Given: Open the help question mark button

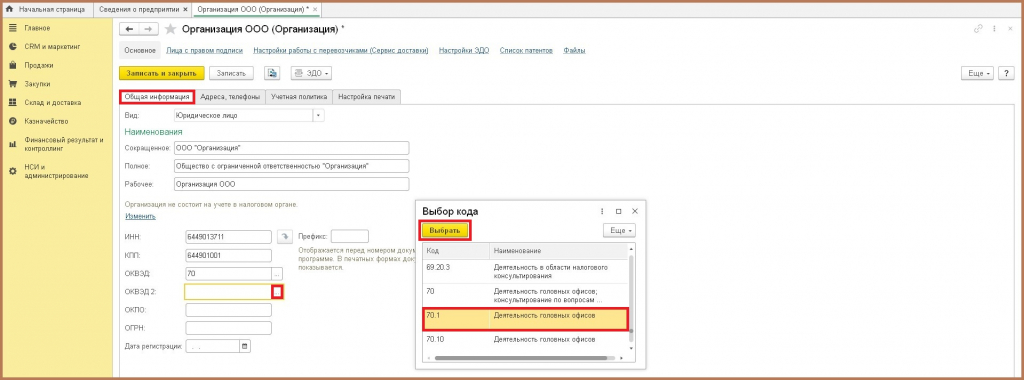Looking at the screenshot, I should point(1006,73).
